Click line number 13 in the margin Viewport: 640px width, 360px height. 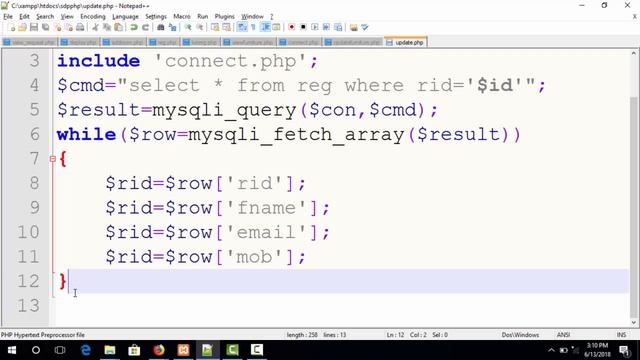click(x=28, y=306)
